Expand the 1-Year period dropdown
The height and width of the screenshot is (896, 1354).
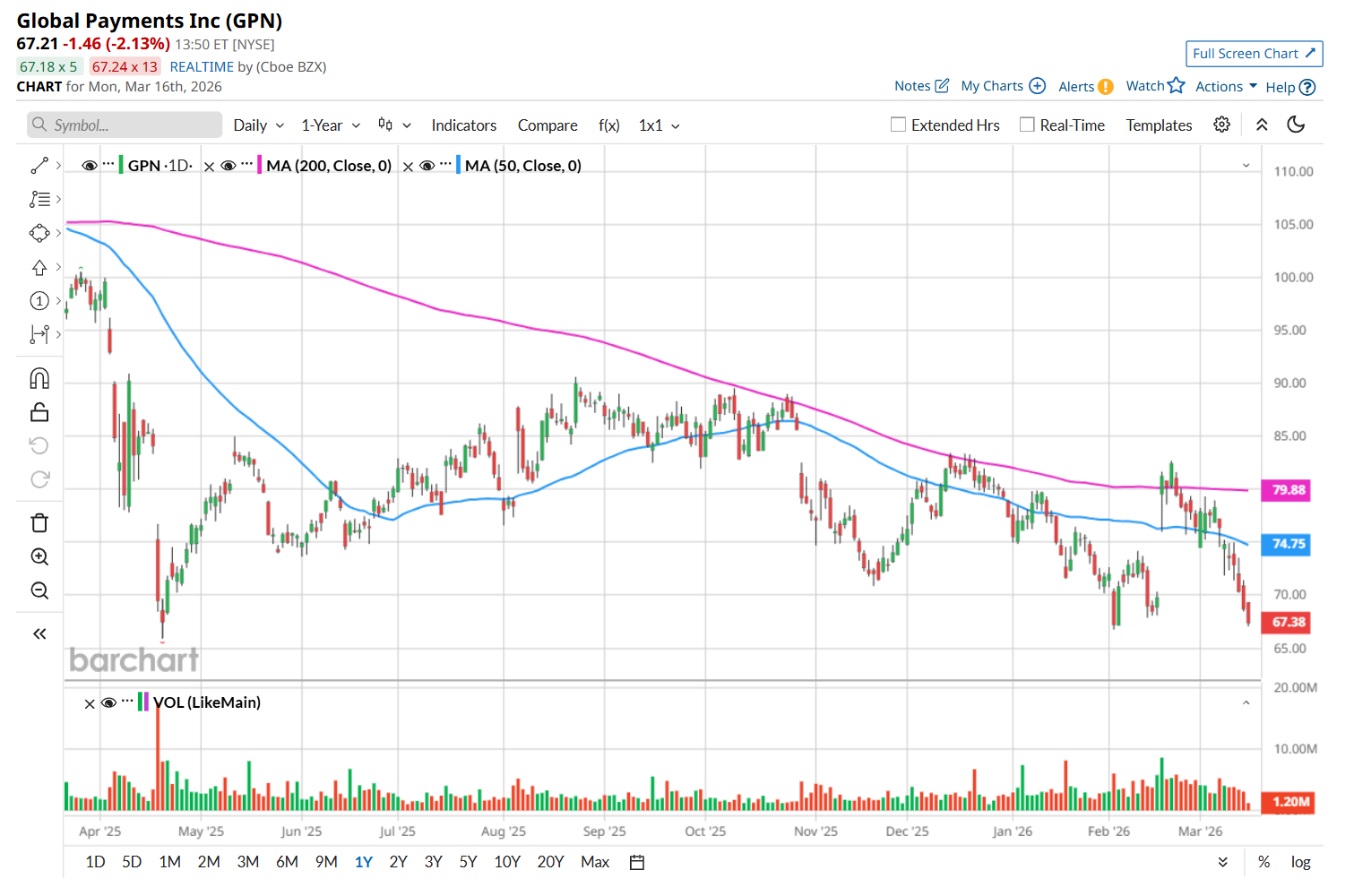point(331,125)
